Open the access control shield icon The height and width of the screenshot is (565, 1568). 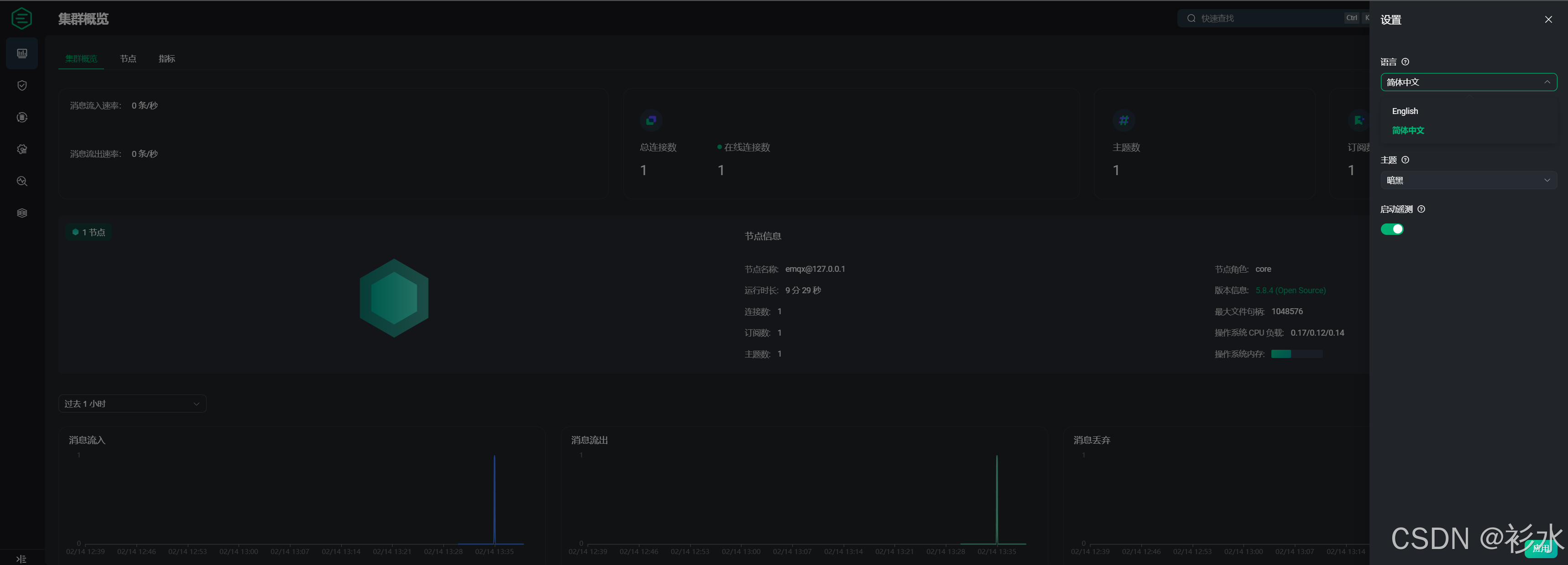22,85
